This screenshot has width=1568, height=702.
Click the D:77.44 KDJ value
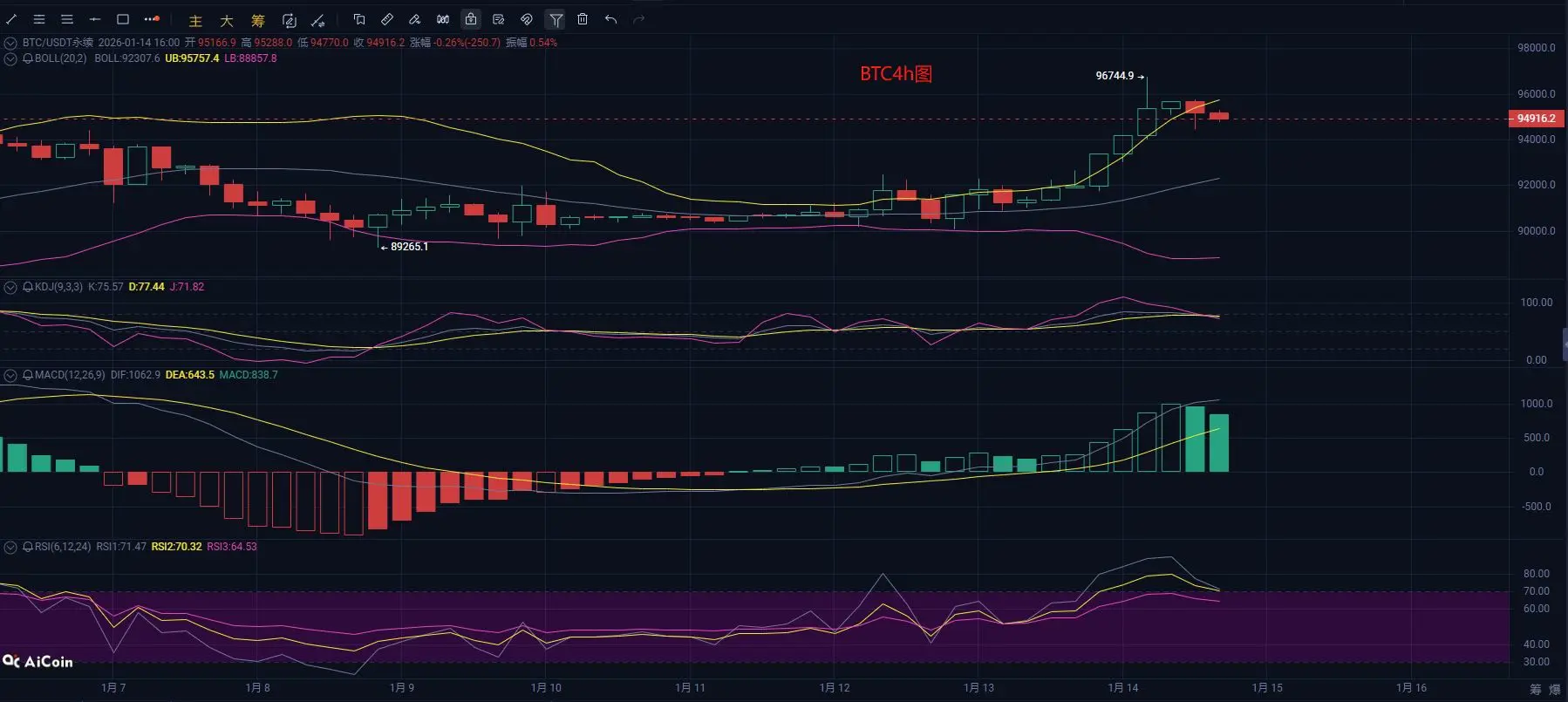click(x=147, y=287)
